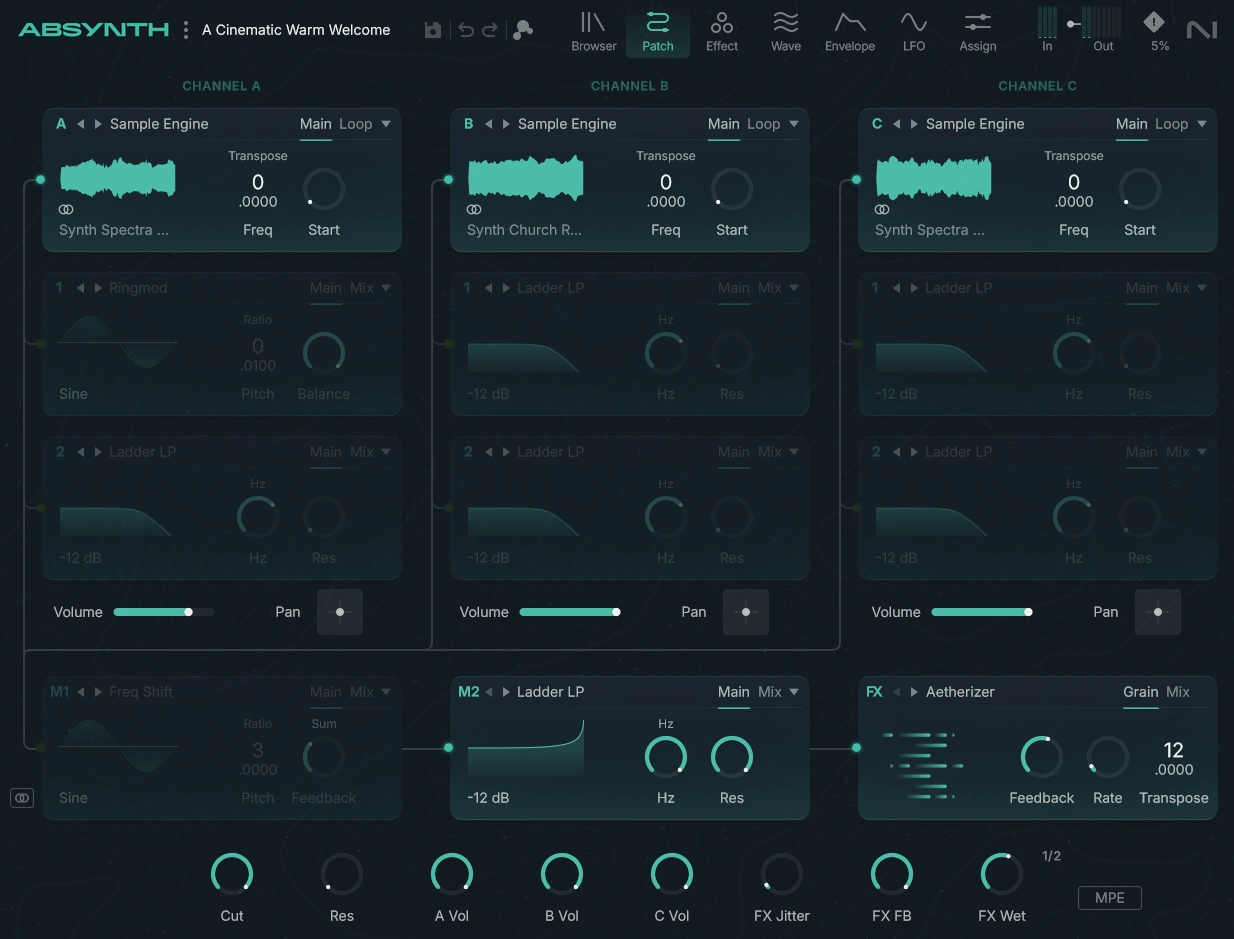Click the ABSYNTH logo
Viewport: 1234px width, 939px height.
(x=93, y=30)
